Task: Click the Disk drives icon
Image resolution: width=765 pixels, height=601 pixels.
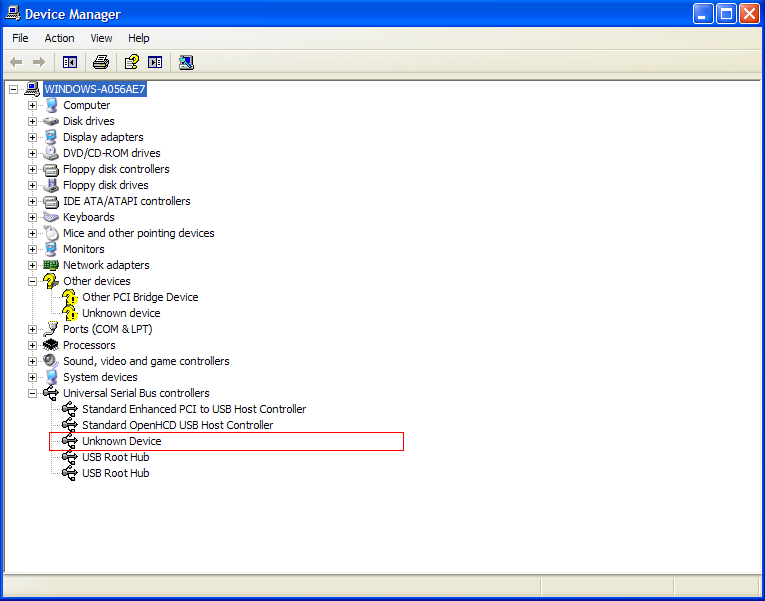Action: click(51, 121)
